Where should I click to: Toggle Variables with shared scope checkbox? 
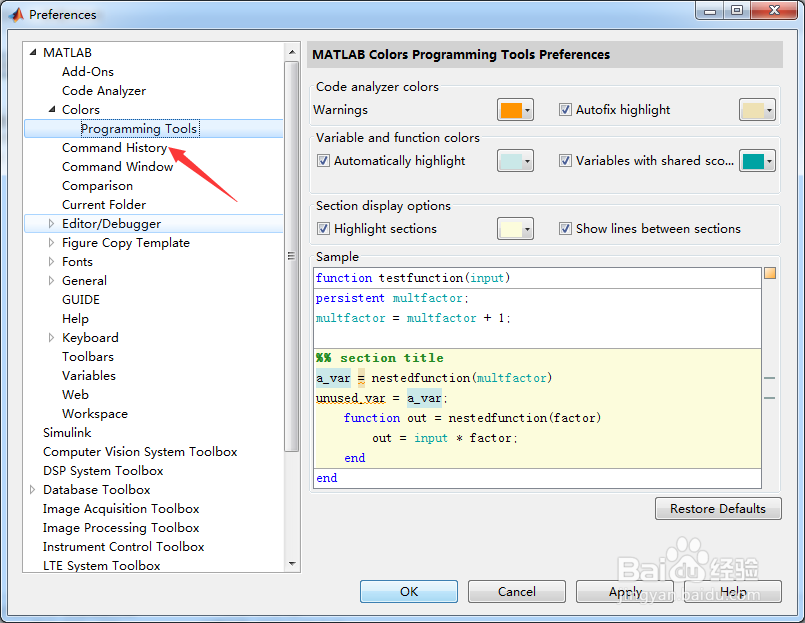[x=565, y=161]
